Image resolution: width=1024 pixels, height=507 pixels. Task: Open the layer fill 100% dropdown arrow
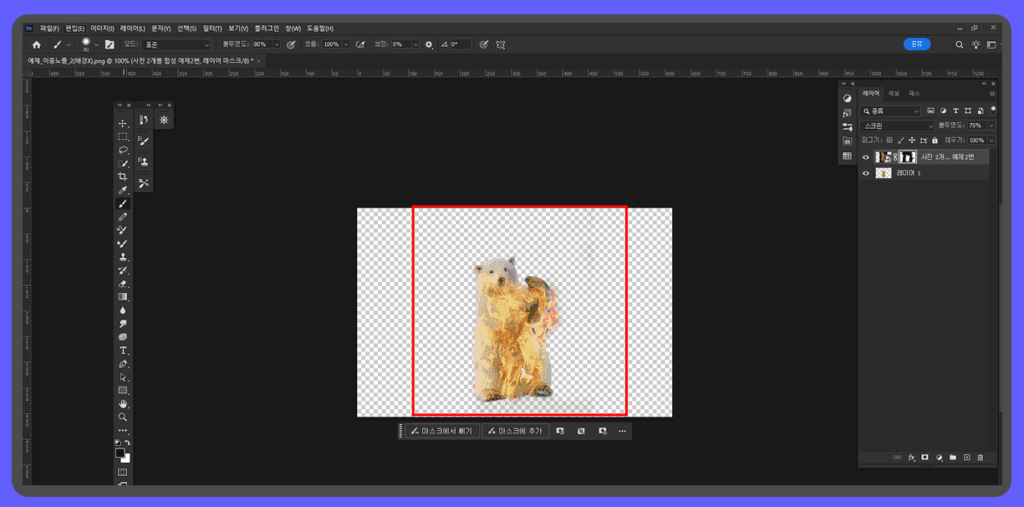992,140
